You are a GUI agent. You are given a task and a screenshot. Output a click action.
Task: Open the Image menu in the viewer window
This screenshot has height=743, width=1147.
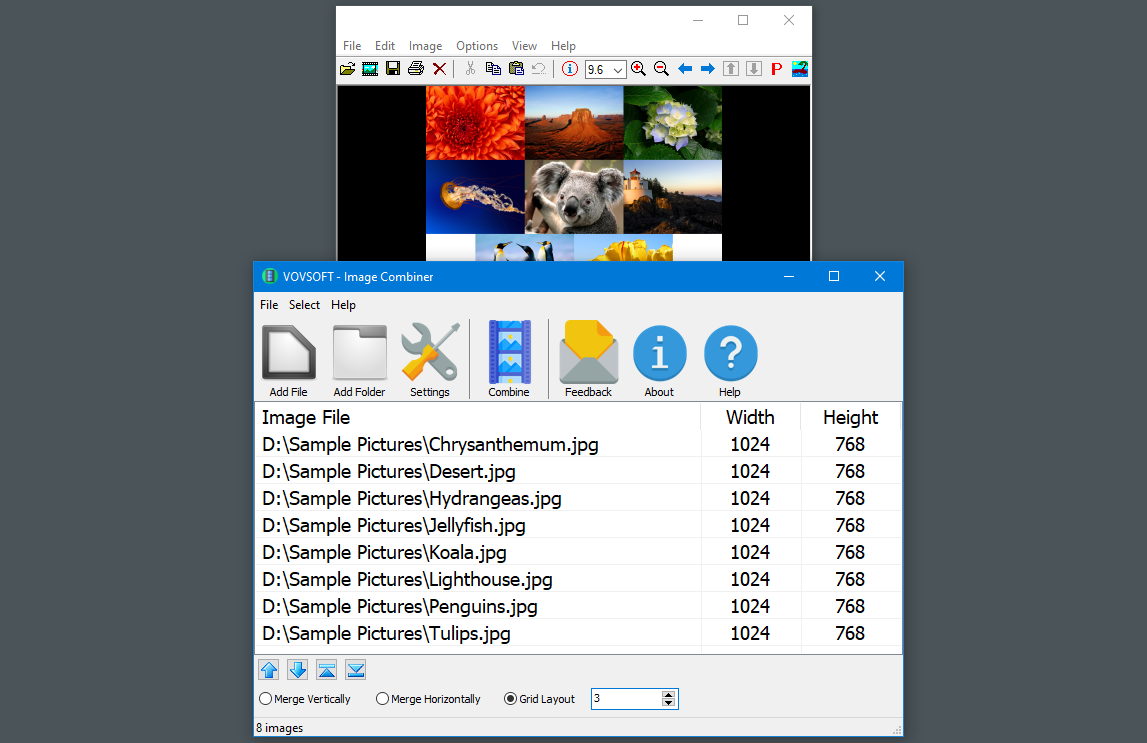pyautogui.click(x=425, y=45)
